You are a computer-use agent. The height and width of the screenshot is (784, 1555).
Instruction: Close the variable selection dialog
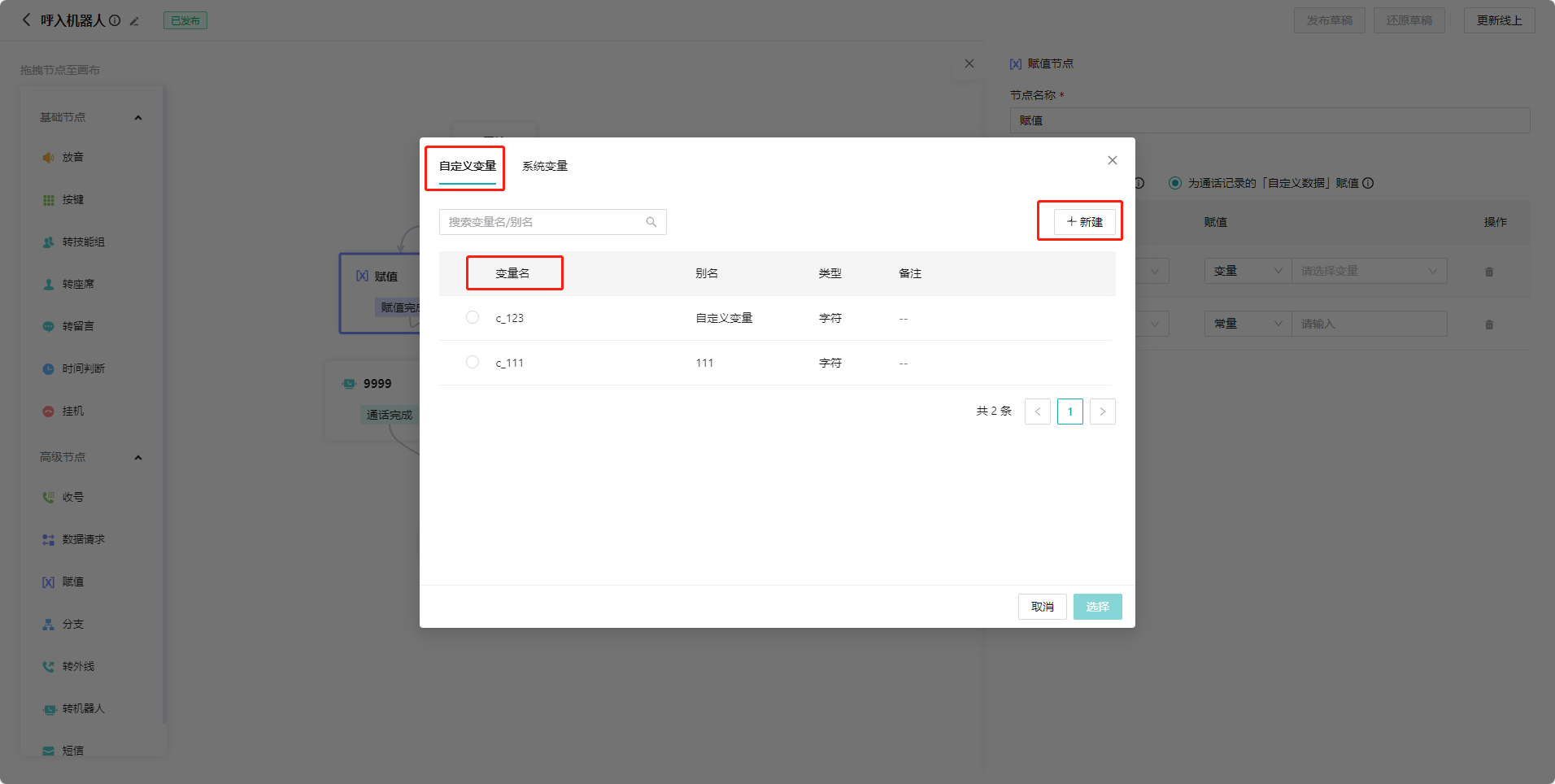pyautogui.click(x=1113, y=160)
